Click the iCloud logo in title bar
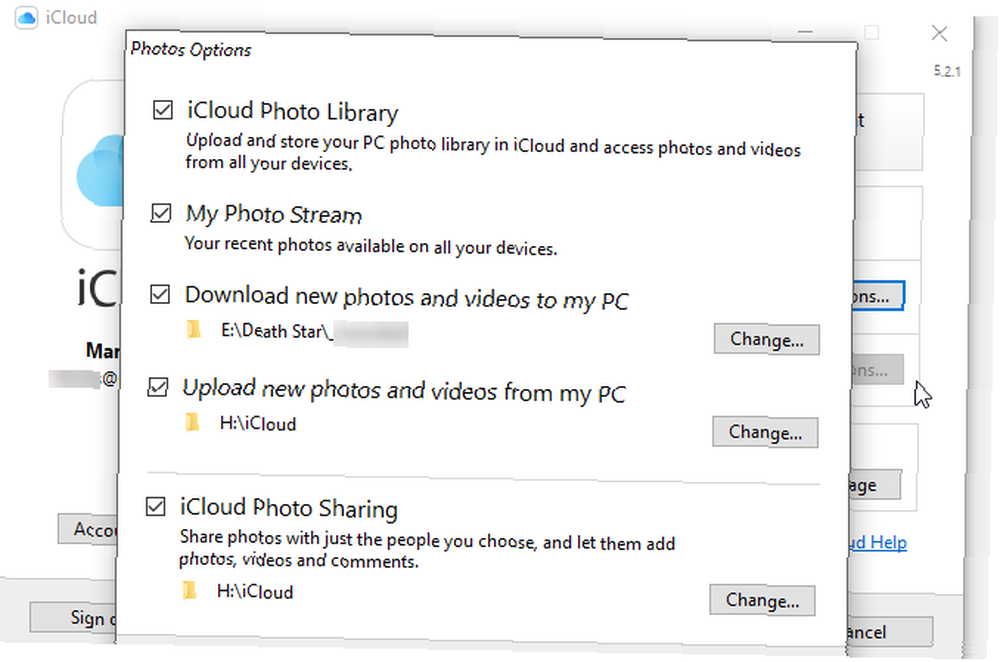 [x=27, y=17]
